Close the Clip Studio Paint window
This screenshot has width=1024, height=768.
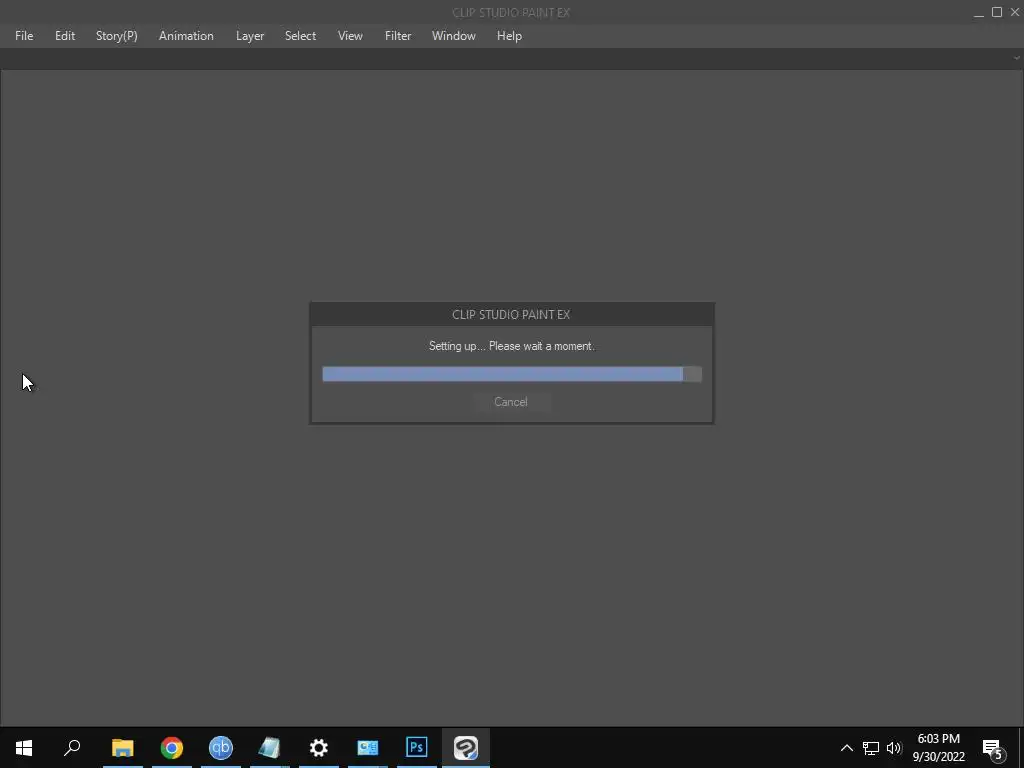coord(1015,12)
